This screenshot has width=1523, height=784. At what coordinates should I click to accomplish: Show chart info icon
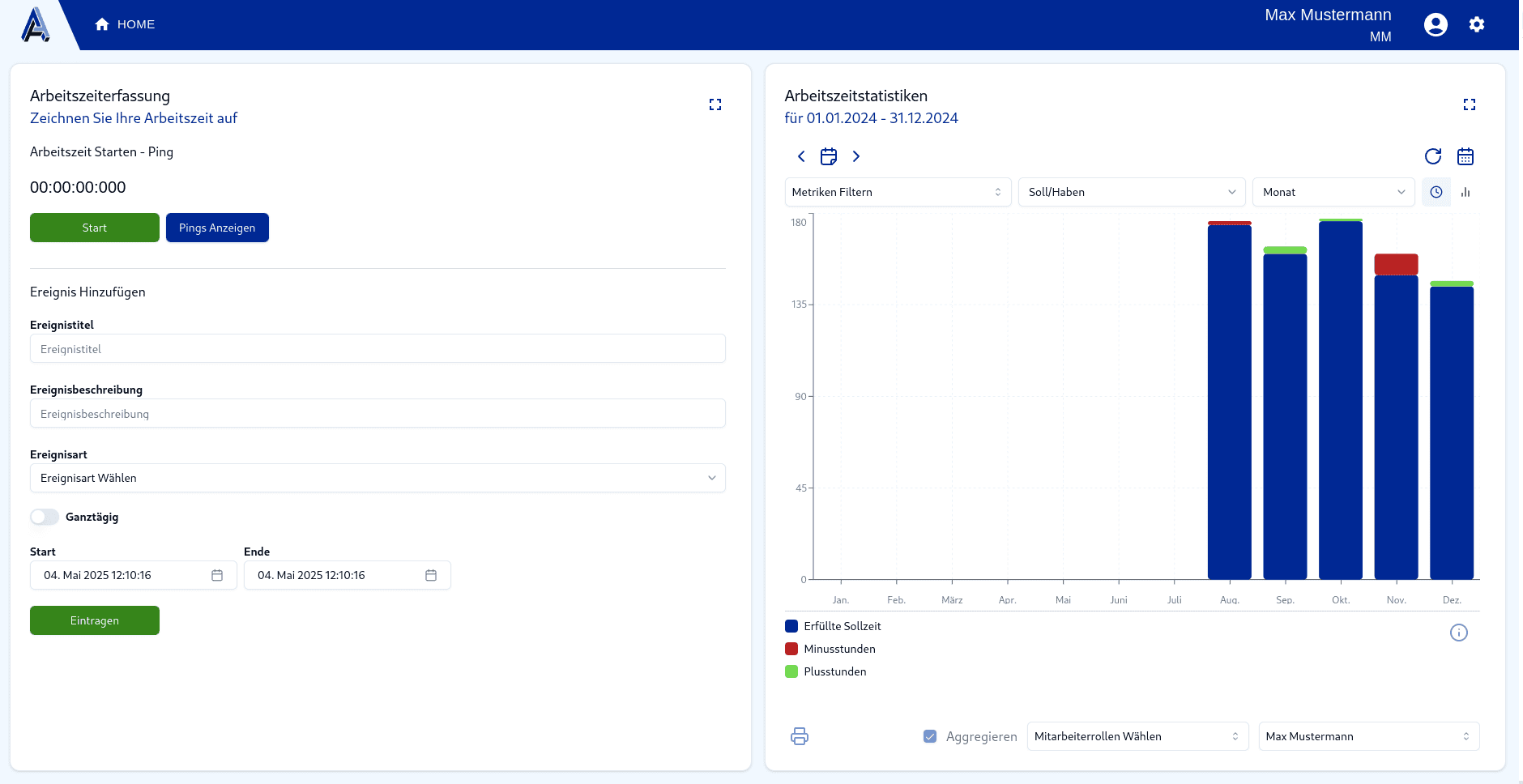click(x=1459, y=633)
